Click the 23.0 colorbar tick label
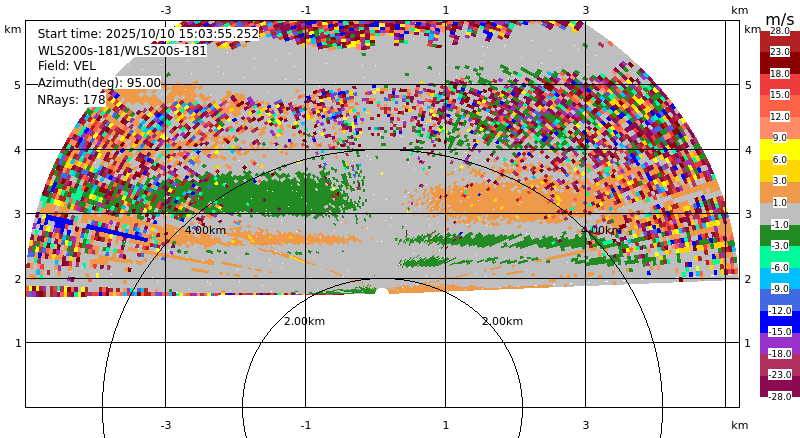Screen dimensions: 800x438 point(780,52)
